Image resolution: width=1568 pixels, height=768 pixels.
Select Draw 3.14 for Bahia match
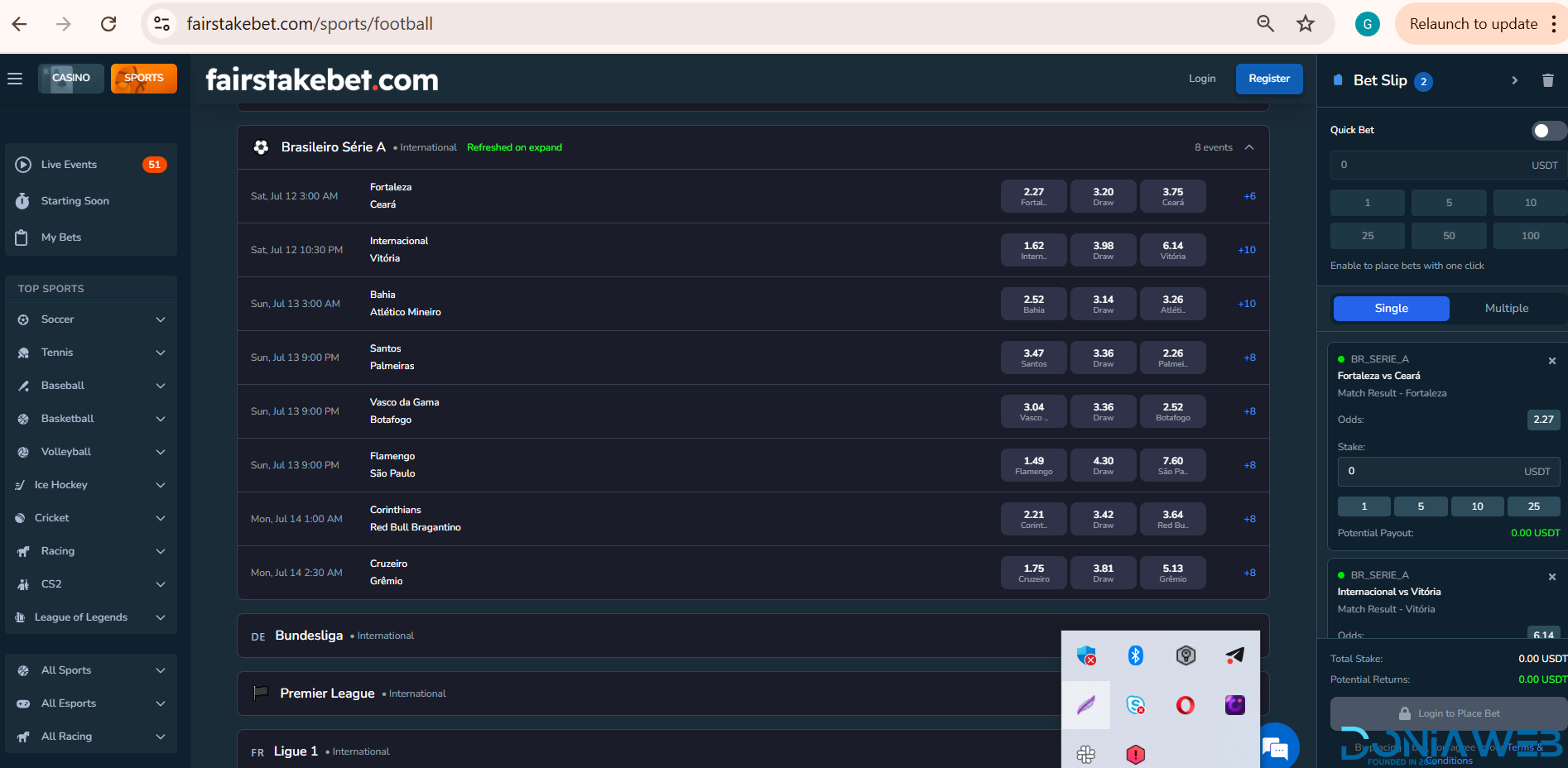pyautogui.click(x=1103, y=304)
